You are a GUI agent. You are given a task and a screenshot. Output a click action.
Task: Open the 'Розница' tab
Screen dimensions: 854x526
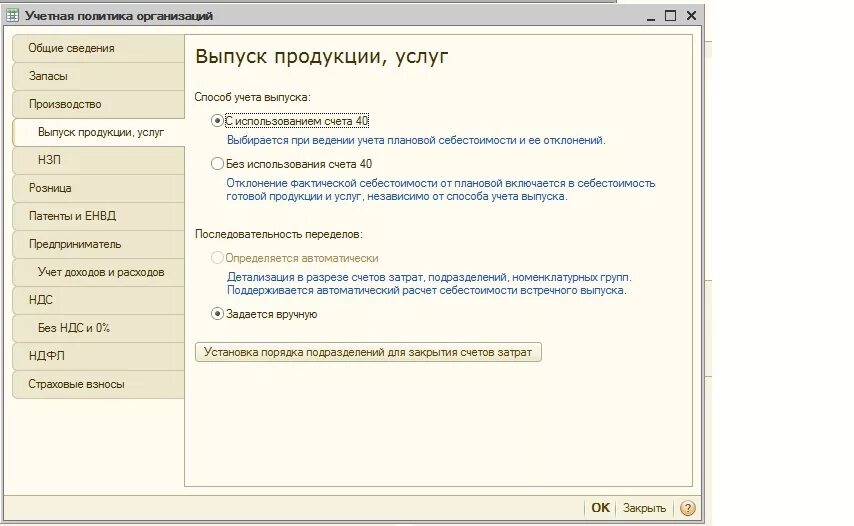tap(99, 188)
